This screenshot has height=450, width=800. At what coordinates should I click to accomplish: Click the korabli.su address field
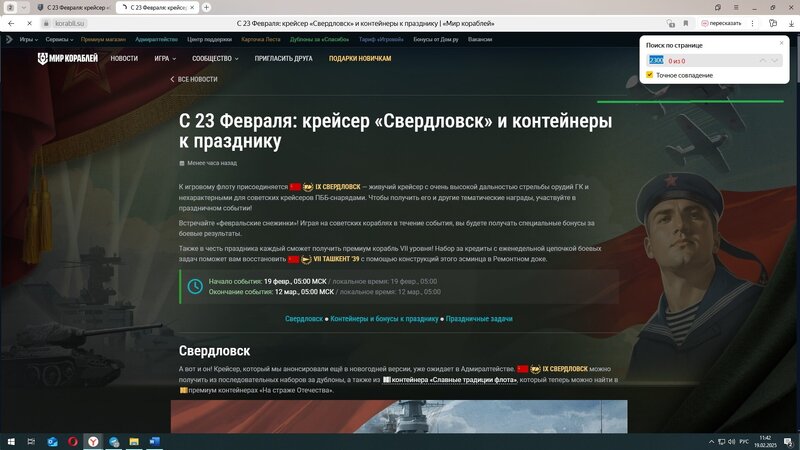tap(70, 23)
